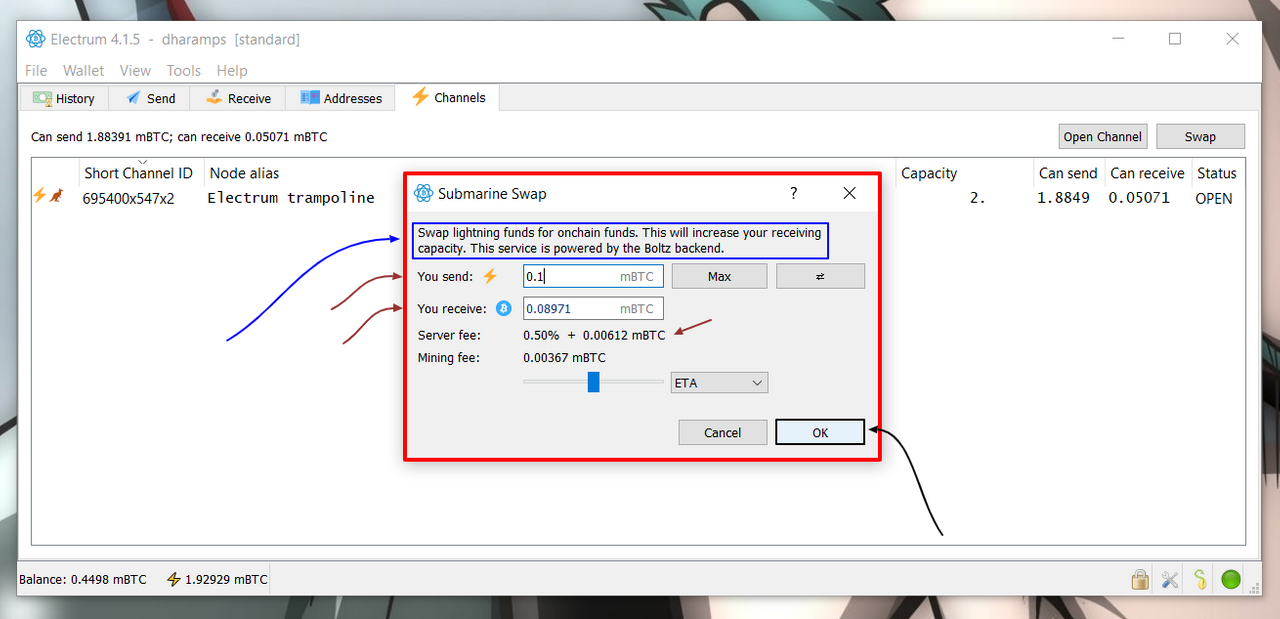The height and width of the screenshot is (619, 1280).
Task: Switch to the Receive tab
Action: tap(238, 98)
